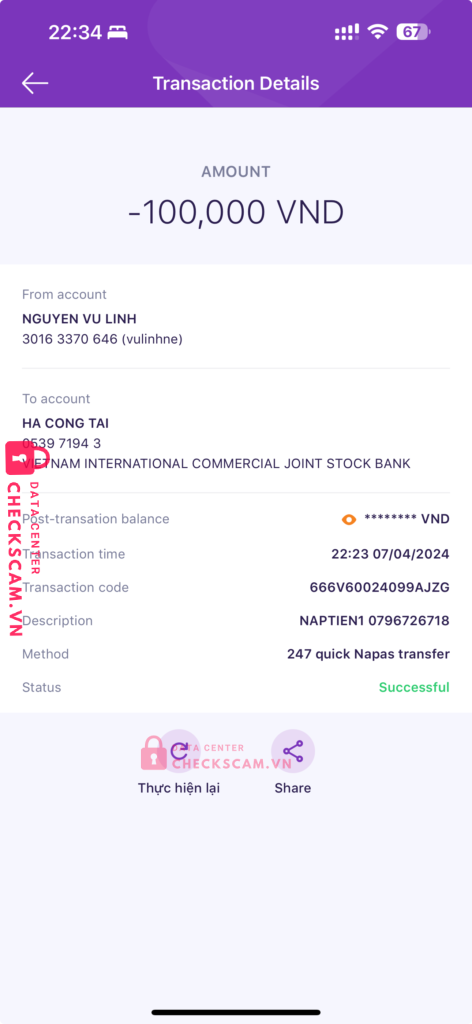This screenshot has height=1024, width=472.
Task: Tap the Thực hiện lại label
Action: tap(179, 788)
